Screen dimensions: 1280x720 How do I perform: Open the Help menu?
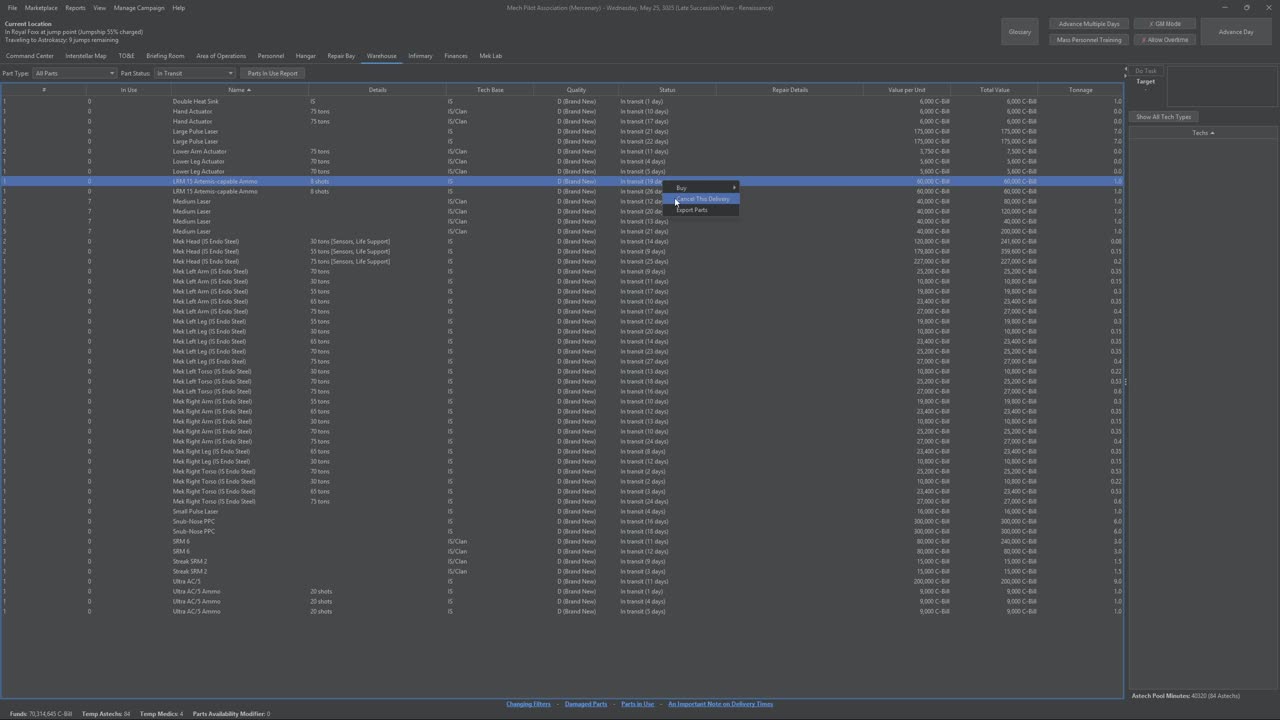click(x=178, y=8)
